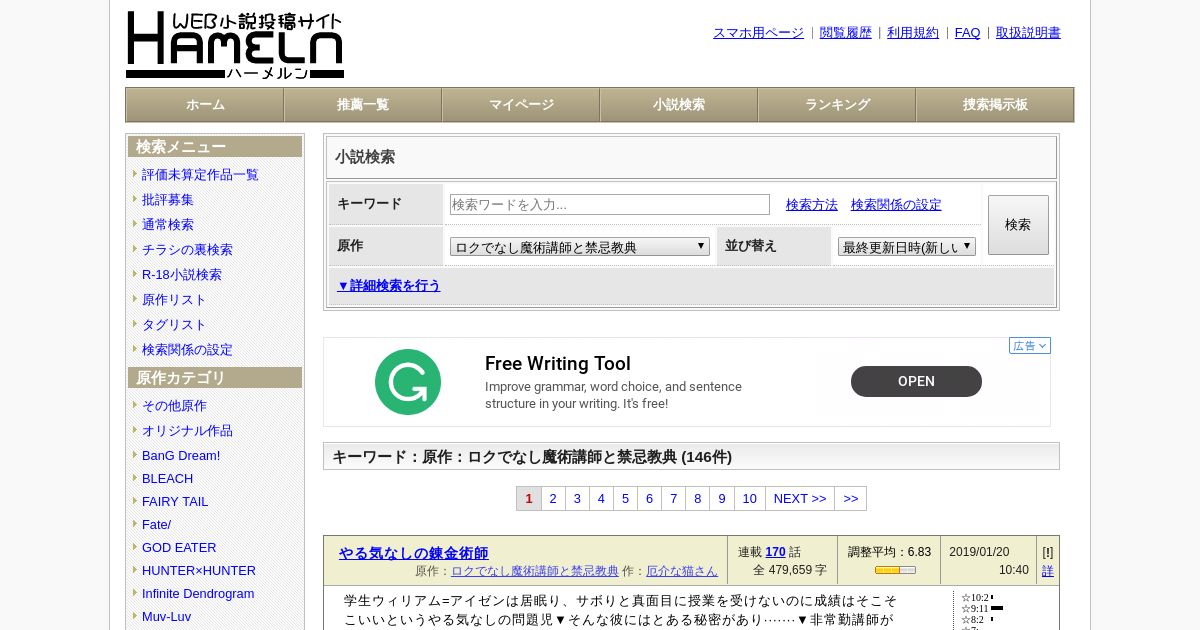Open the 詳 details link
Image resolution: width=1200 pixels, height=630 pixels.
[1048, 571]
